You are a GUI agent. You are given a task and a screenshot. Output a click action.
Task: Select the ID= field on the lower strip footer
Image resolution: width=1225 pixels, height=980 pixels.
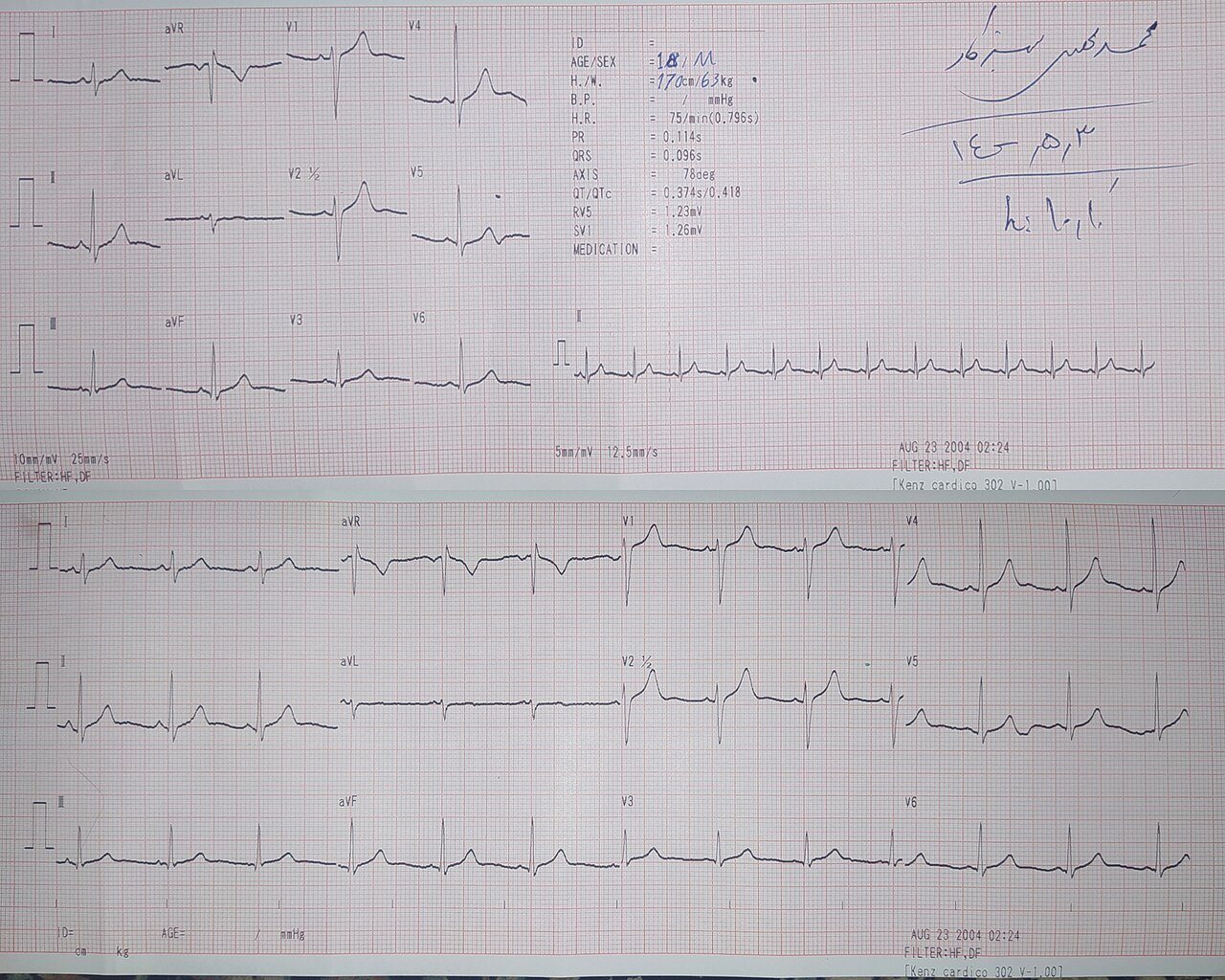click(66, 932)
